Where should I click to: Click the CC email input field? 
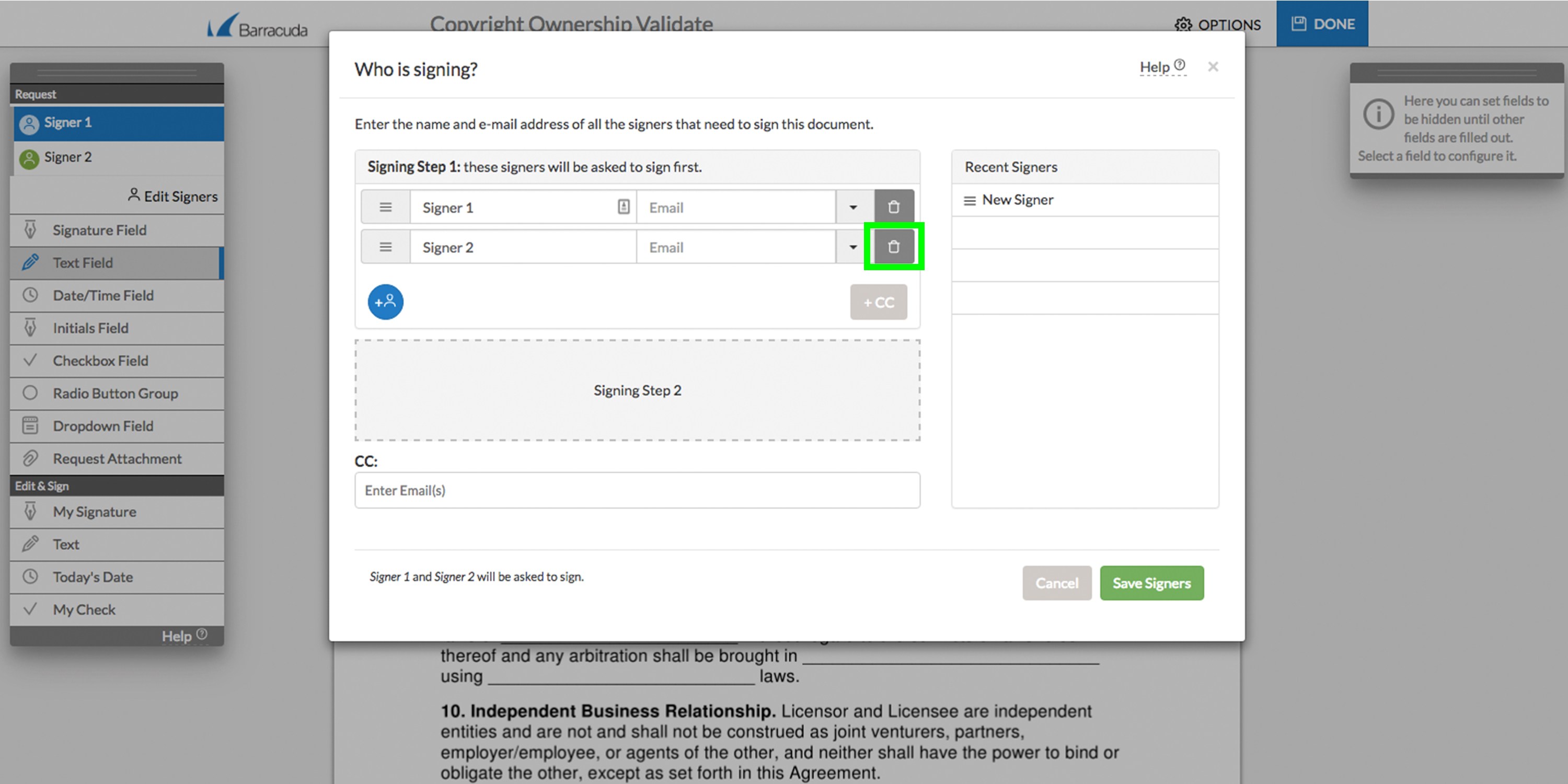tap(637, 491)
